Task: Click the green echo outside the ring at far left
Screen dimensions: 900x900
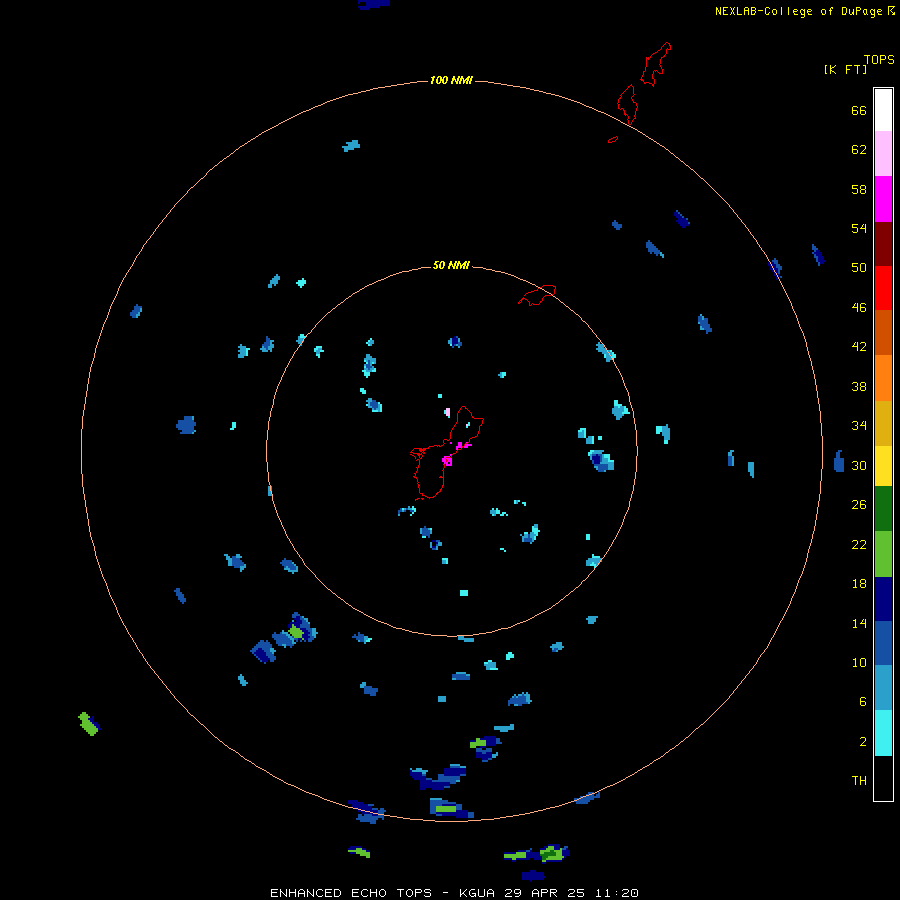Action: click(x=88, y=723)
